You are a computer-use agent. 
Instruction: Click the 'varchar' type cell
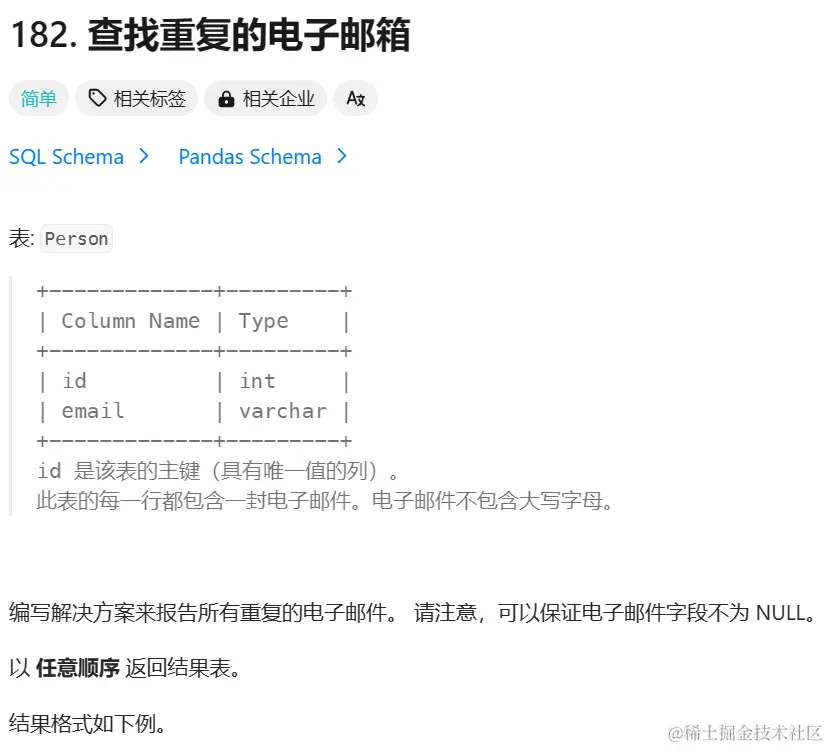(283, 411)
